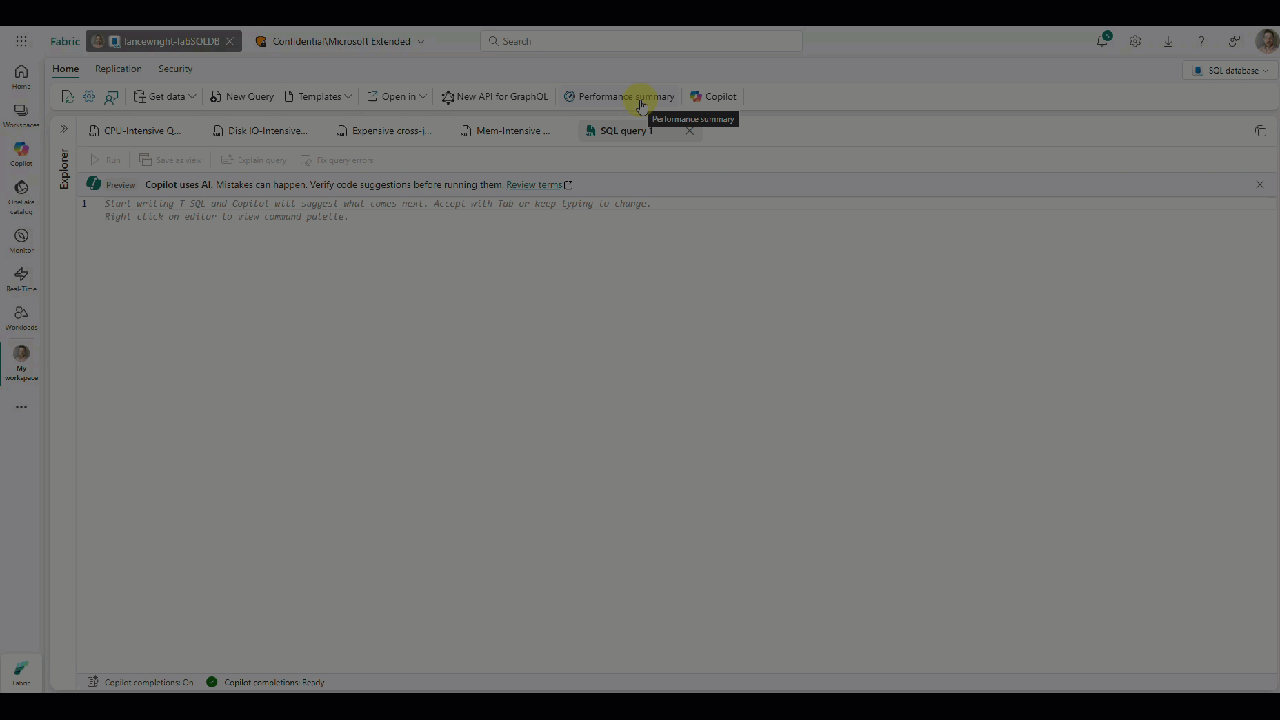The height and width of the screenshot is (720, 1280).
Task: Expand the Explorer pane chevron
Action: coord(64,129)
